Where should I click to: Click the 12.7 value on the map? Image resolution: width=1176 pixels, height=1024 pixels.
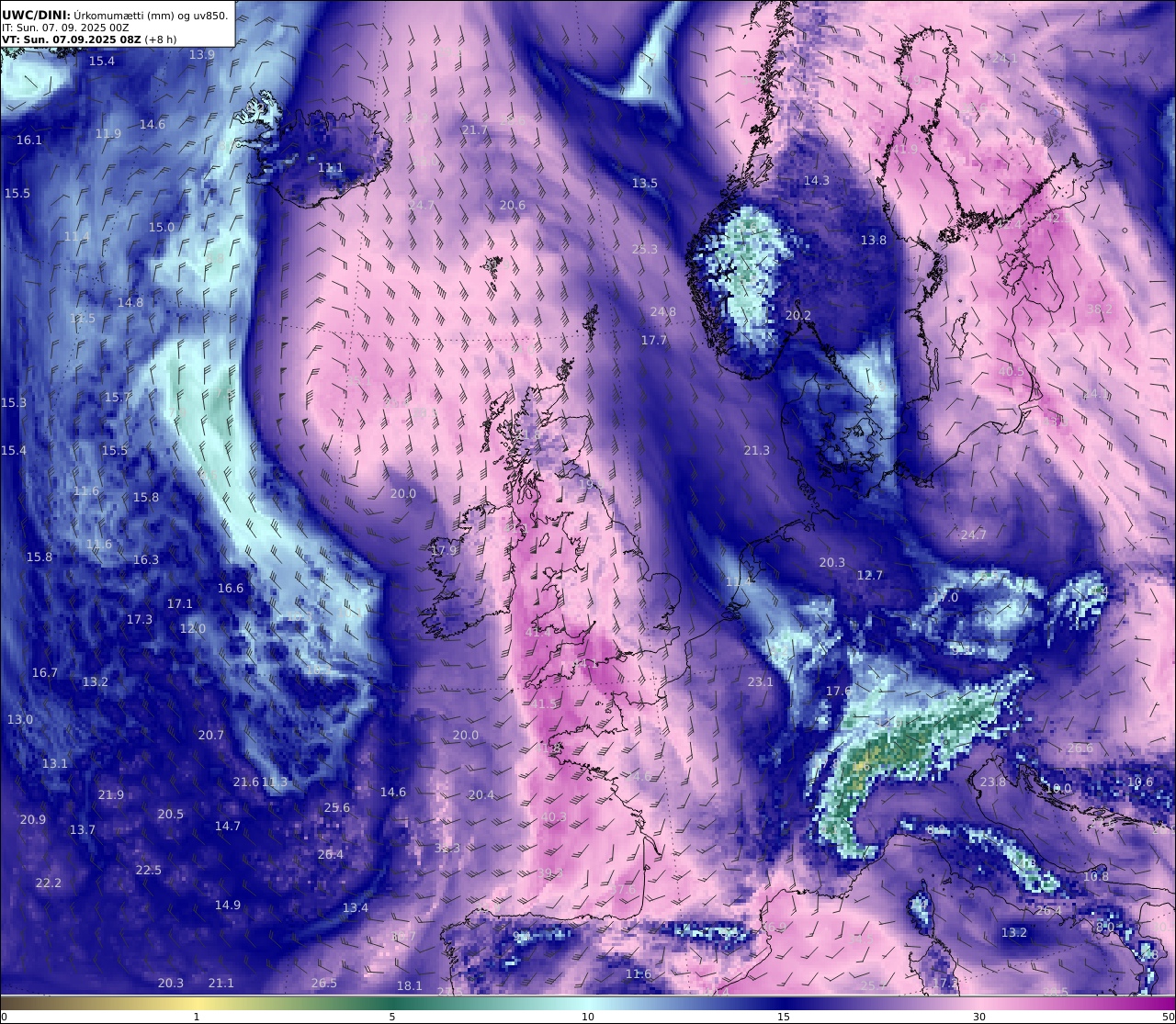point(870,575)
